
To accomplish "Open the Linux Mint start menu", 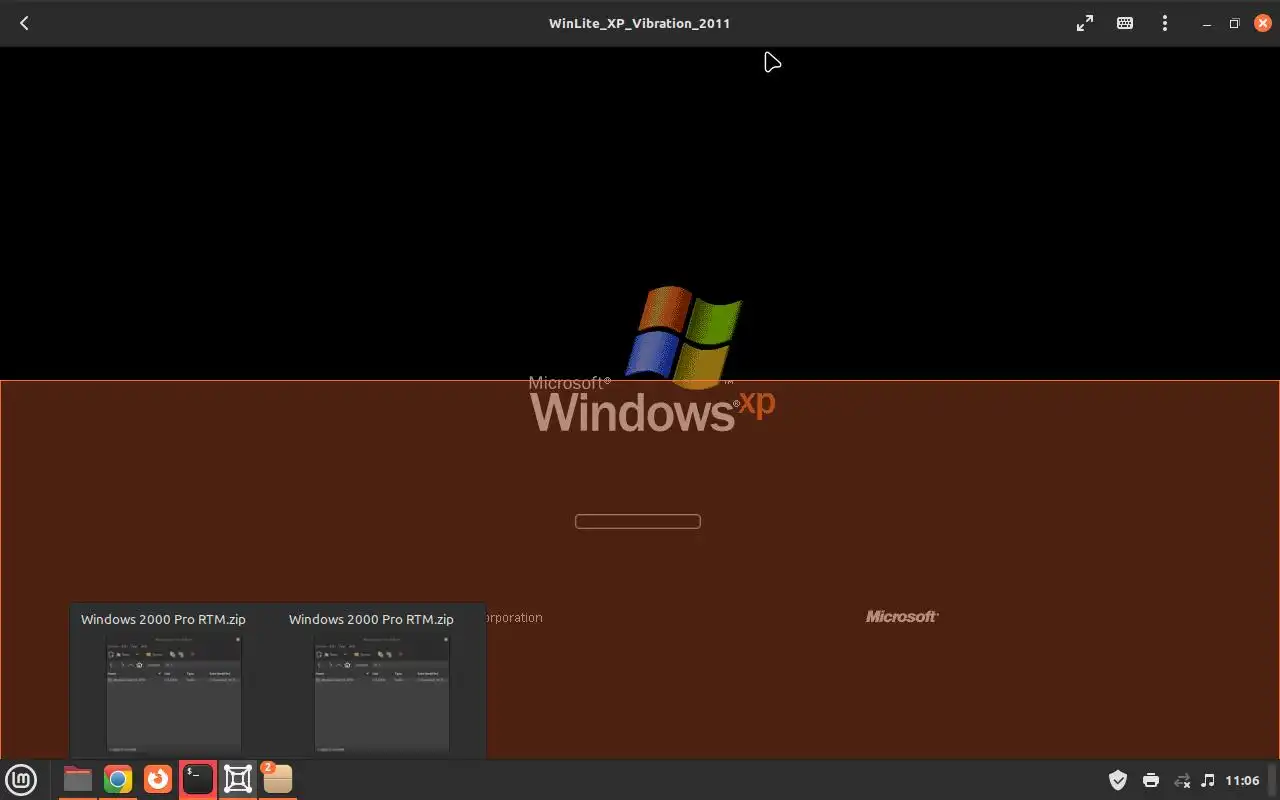I will pyautogui.click(x=21, y=779).
